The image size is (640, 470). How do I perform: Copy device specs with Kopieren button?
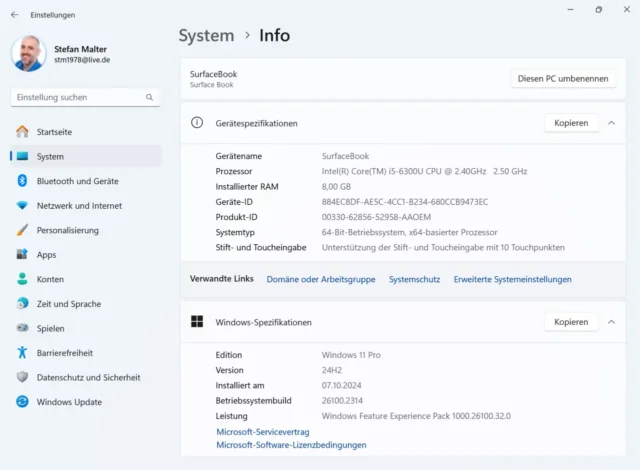pyautogui.click(x=571, y=123)
